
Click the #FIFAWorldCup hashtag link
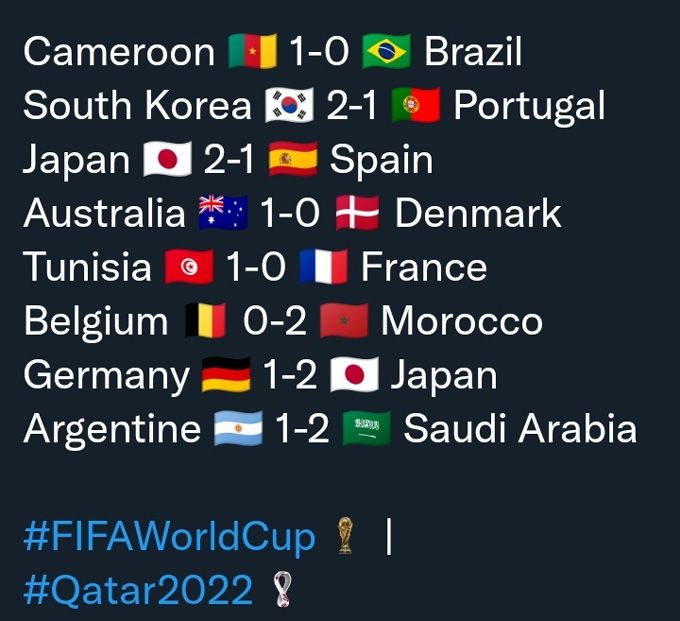(169, 537)
